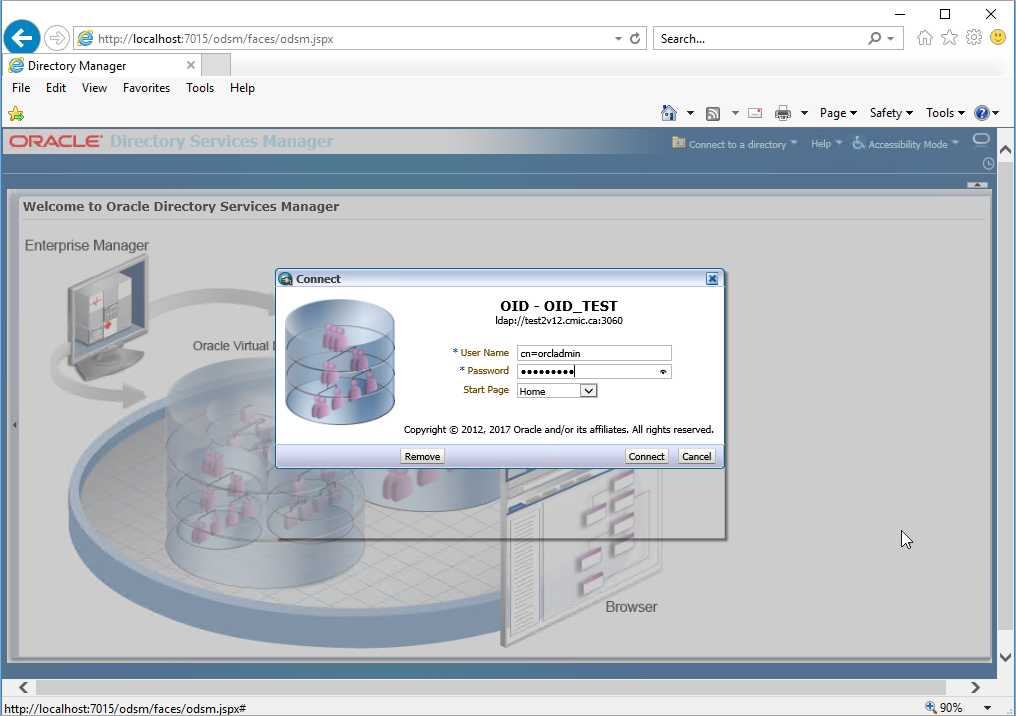Screen dimensions: 1016x716
Task: Click the browser Forward arrow button
Action: tap(57, 38)
